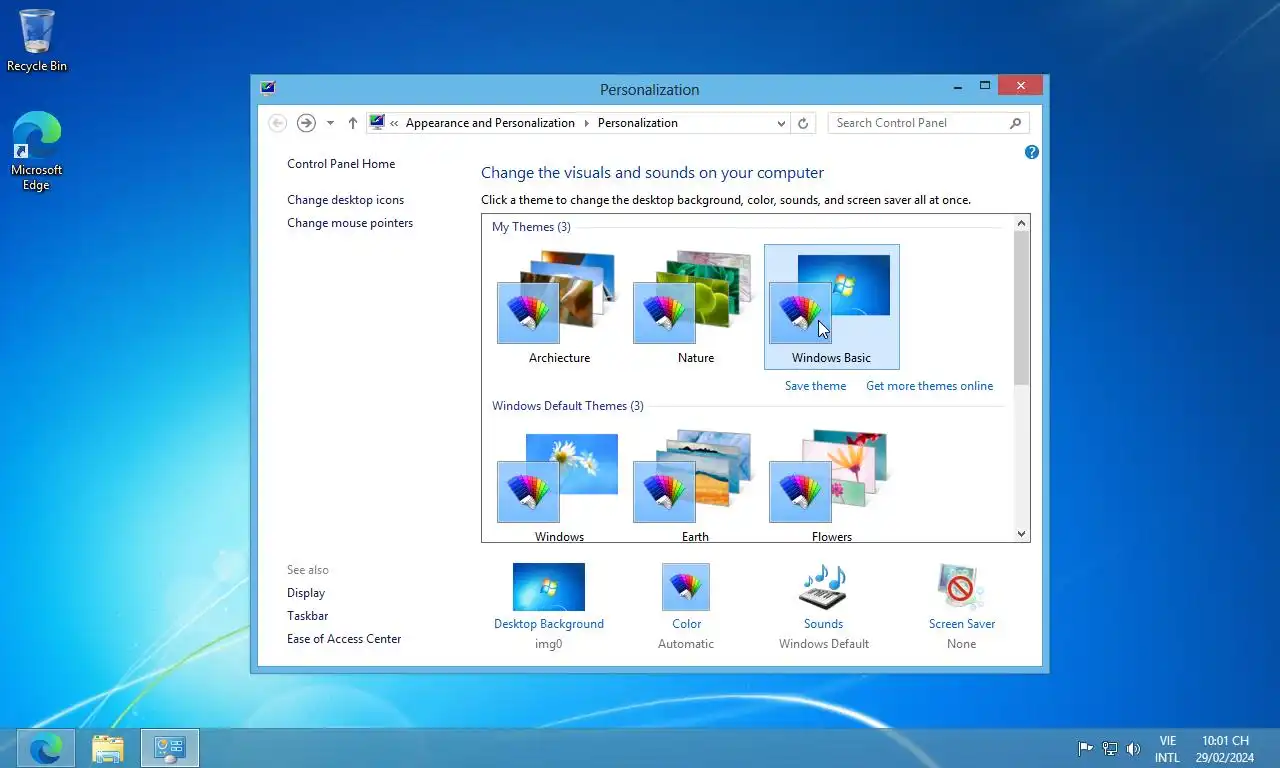Select the Flowers theme thumbnail
This screenshot has height=768, width=1280.
point(831,486)
